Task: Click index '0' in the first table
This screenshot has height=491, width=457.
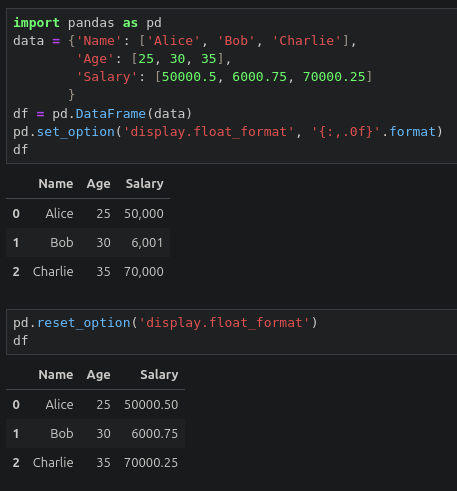Action: tap(16, 214)
